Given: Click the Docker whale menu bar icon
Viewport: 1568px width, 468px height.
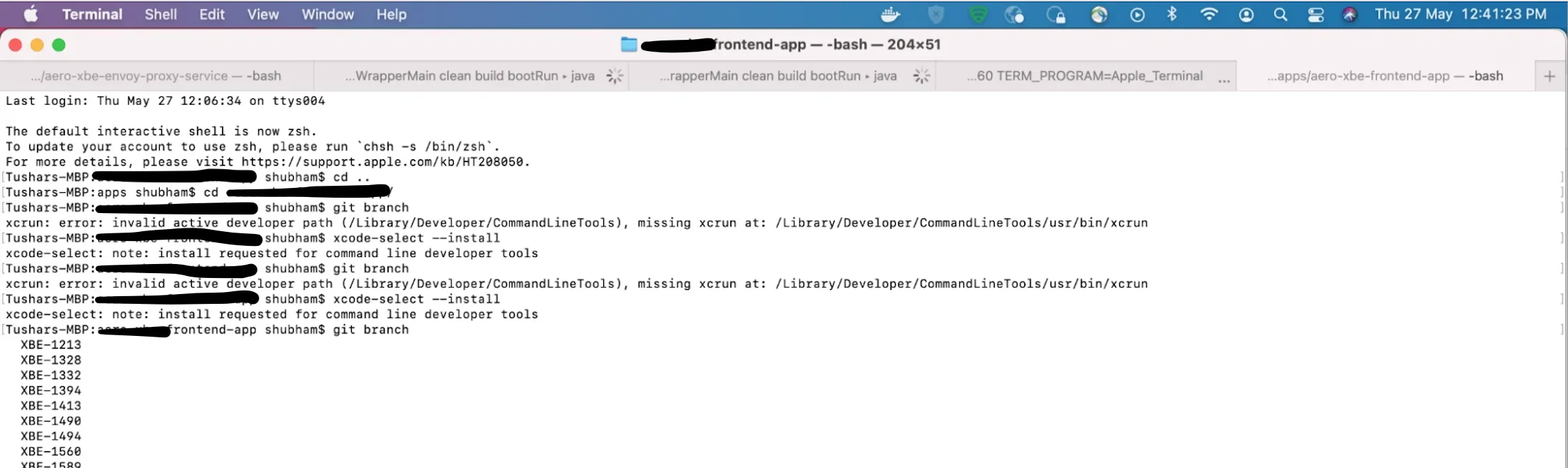Looking at the screenshot, I should coord(891,14).
